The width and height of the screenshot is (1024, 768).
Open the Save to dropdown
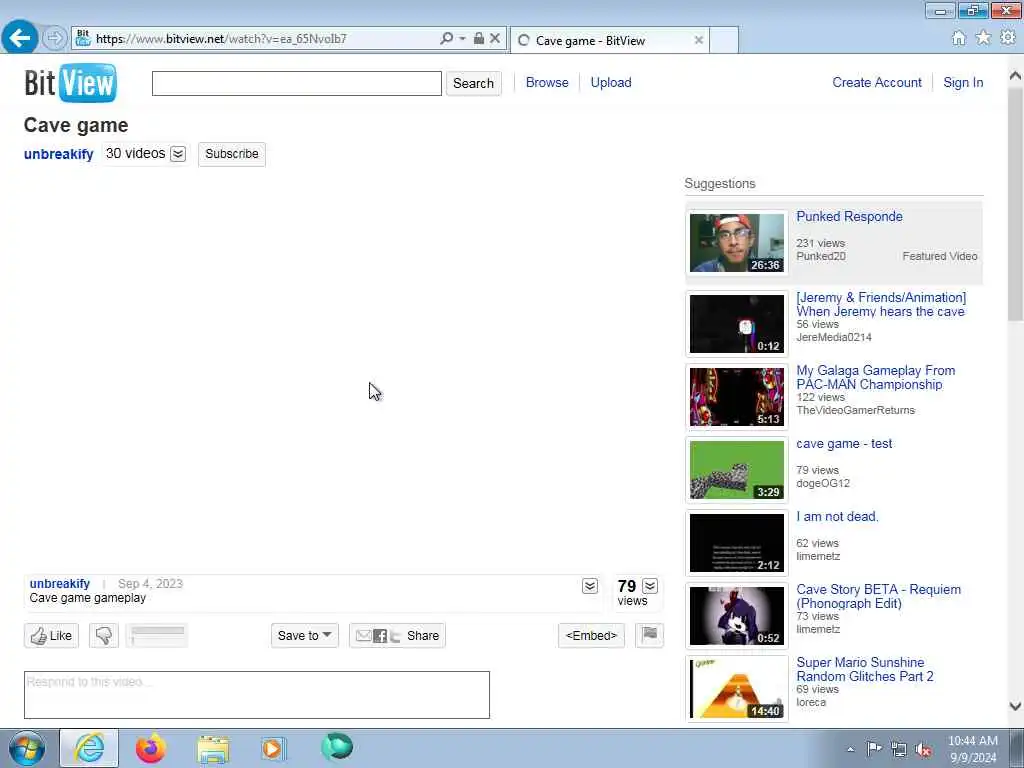pos(304,635)
